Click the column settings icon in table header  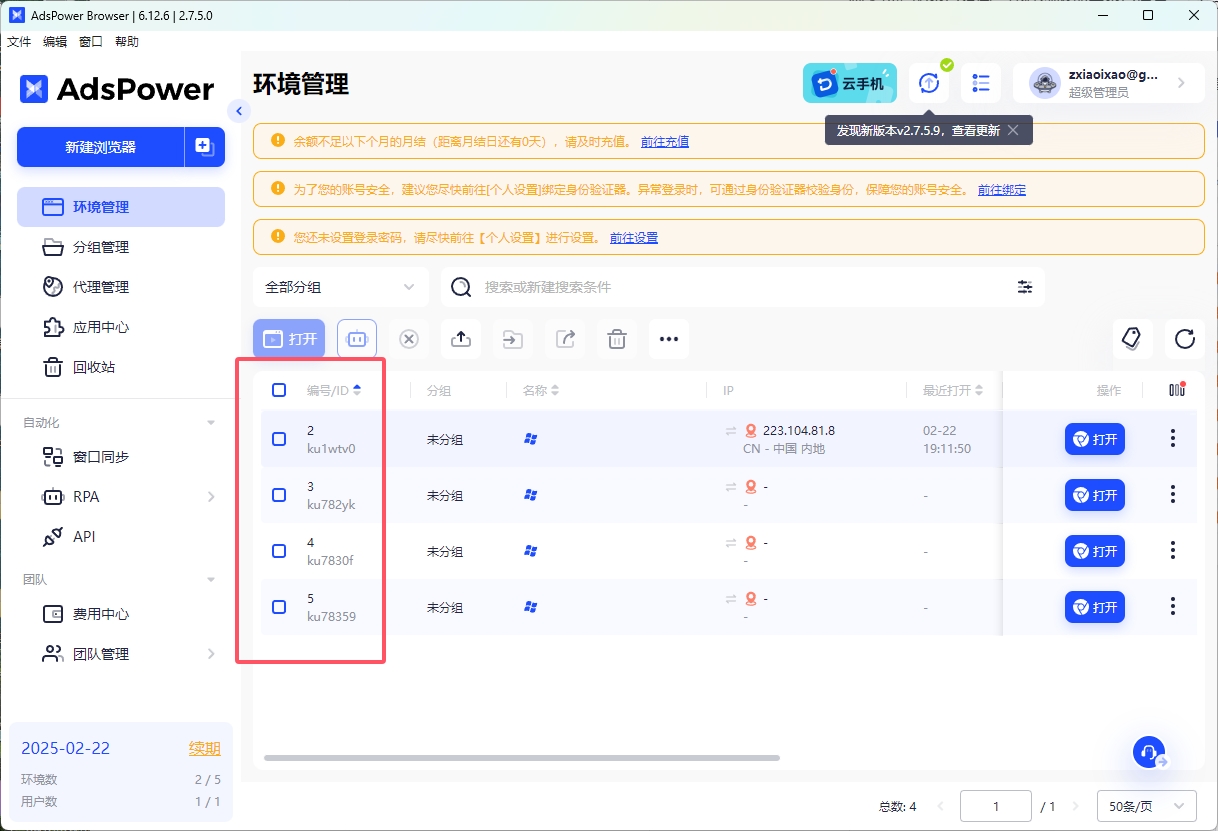1176,390
